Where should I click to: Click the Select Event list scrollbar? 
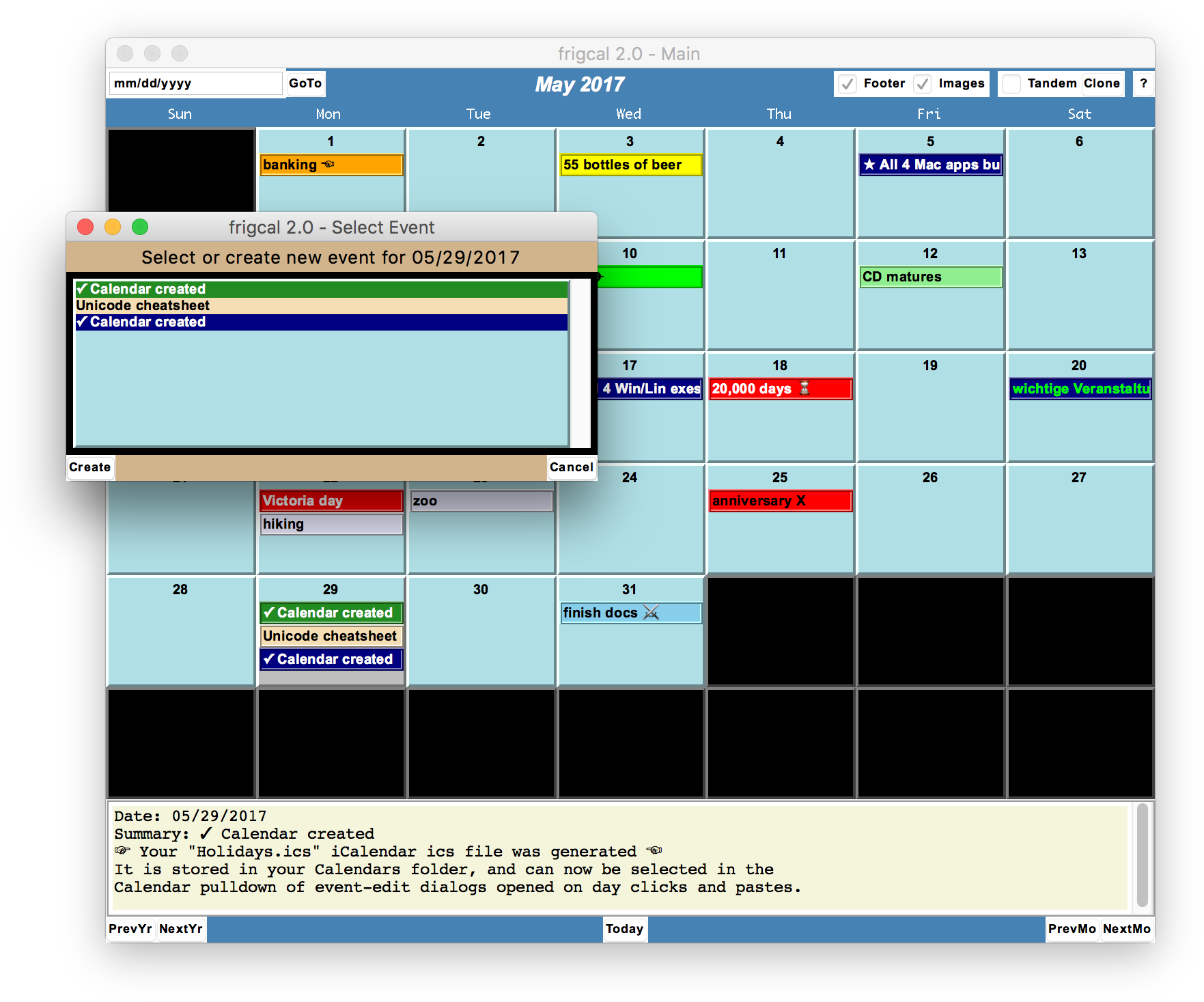[580, 363]
